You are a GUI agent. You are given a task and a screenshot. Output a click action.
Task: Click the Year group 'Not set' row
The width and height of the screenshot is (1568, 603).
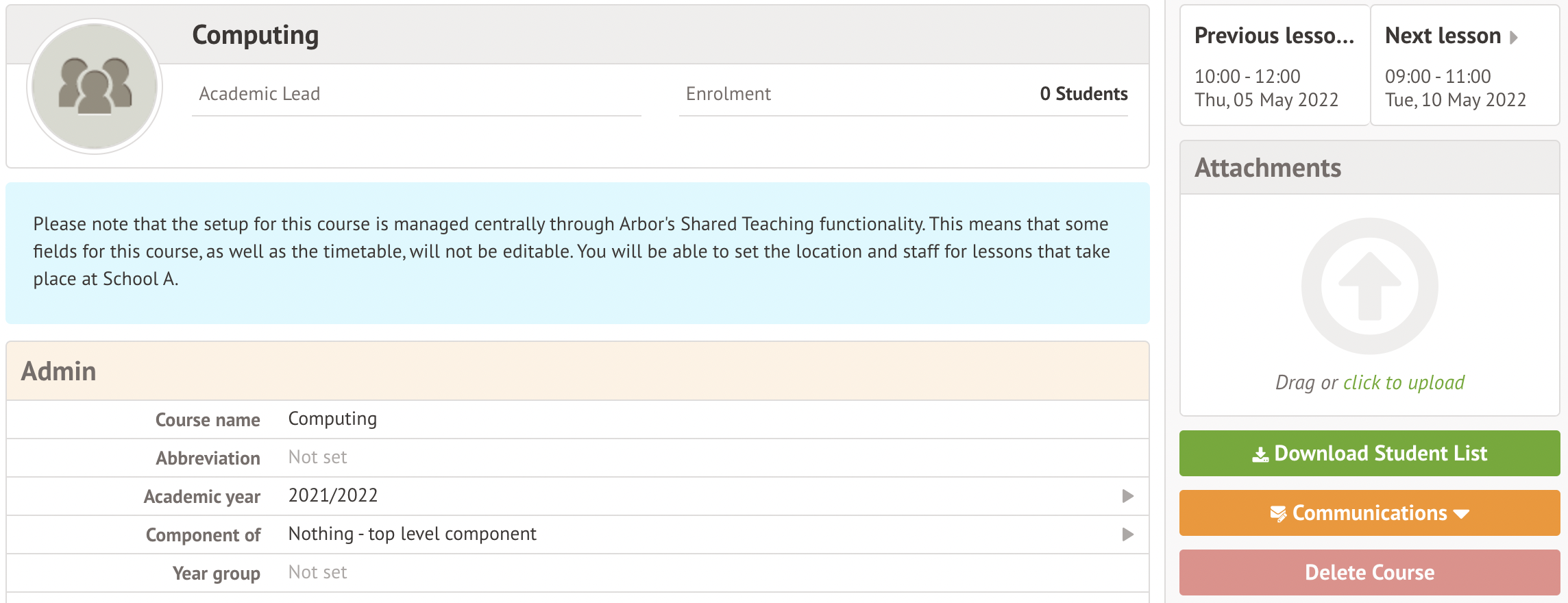[317, 571]
